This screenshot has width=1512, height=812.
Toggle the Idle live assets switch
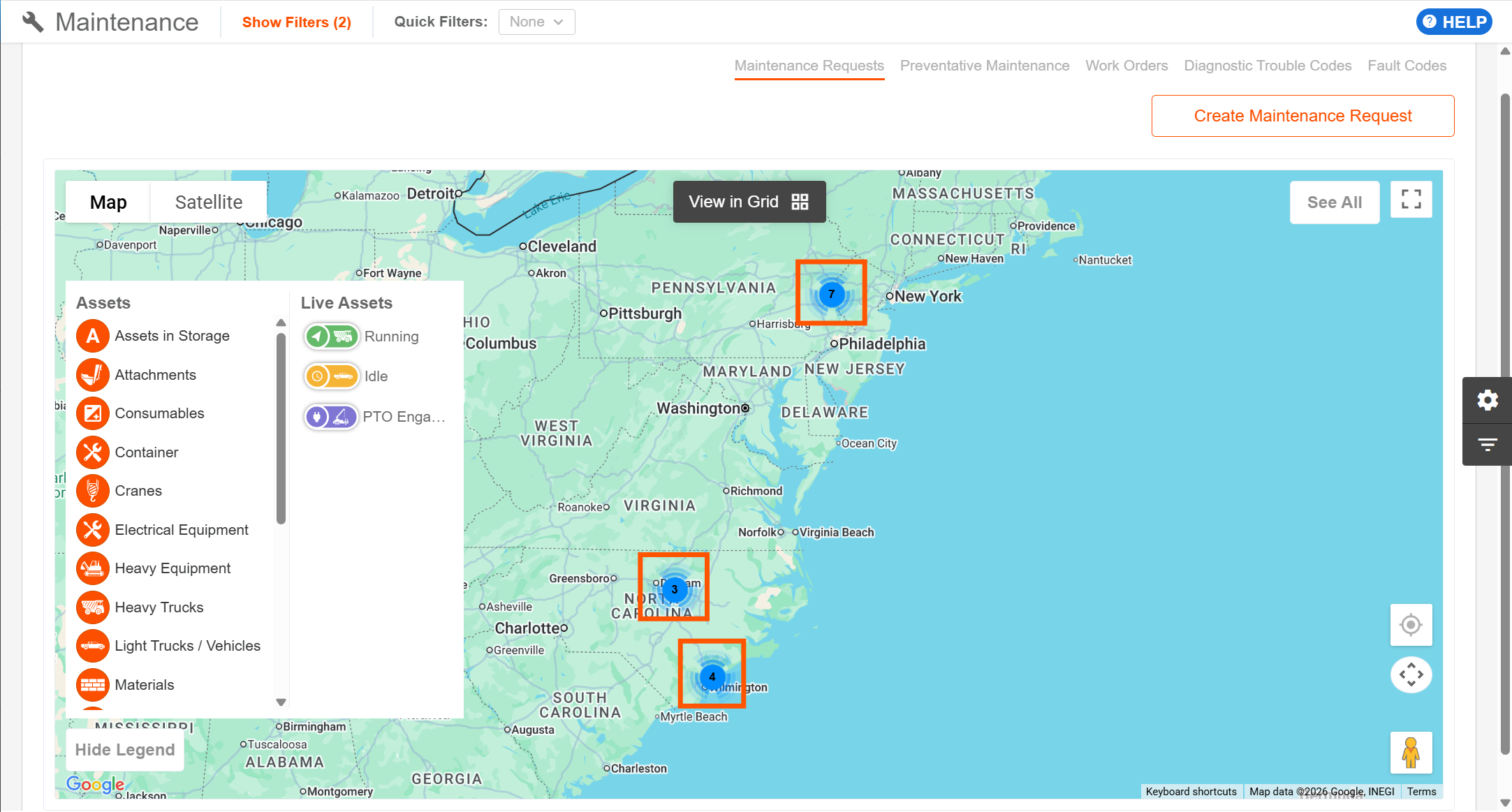[x=332, y=376]
